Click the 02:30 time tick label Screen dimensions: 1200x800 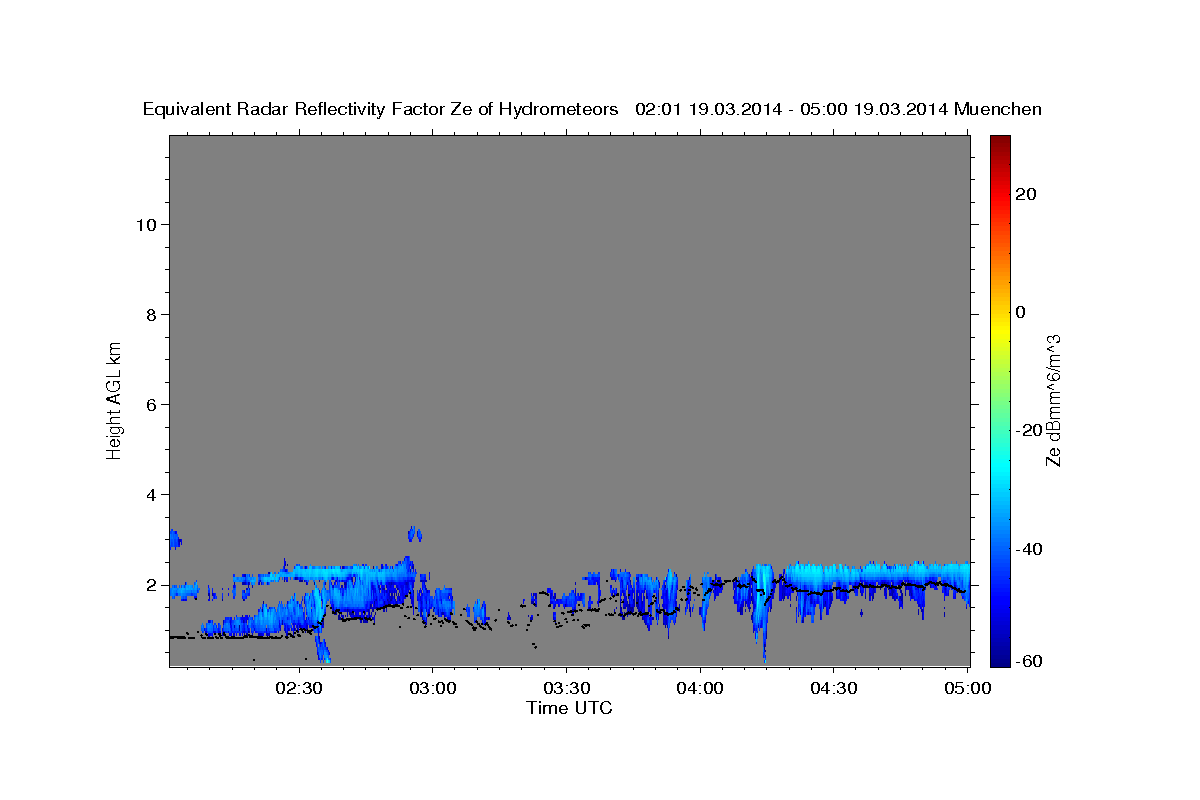[299, 688]
